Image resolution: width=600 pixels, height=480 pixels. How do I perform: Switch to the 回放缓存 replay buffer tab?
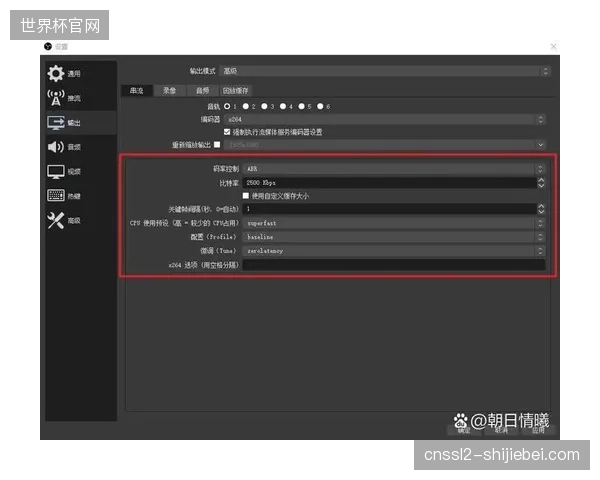[236, 91]
